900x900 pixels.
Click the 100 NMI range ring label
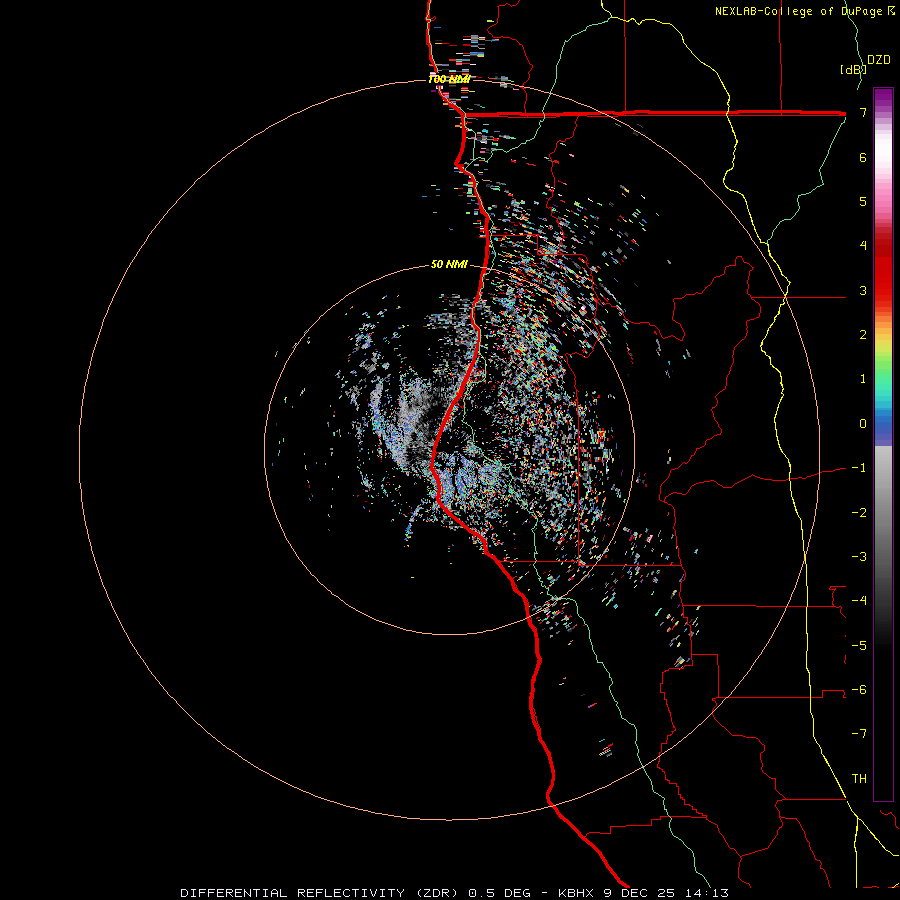pos(449,79)
